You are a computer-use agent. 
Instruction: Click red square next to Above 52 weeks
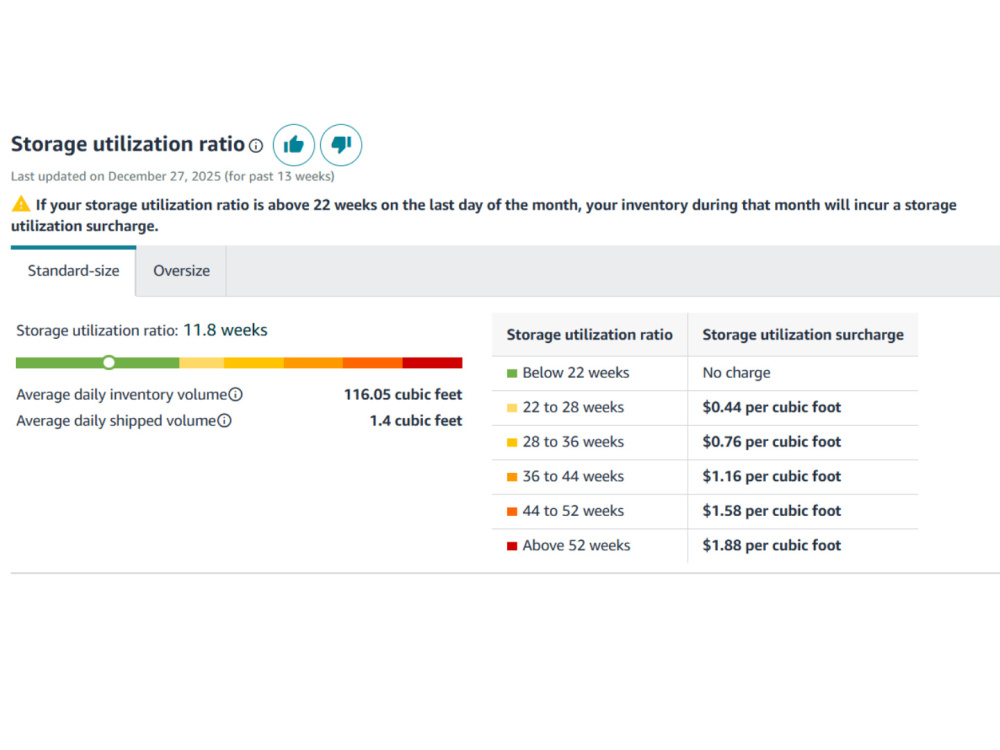pyautogui.click(x=511, y=546)
